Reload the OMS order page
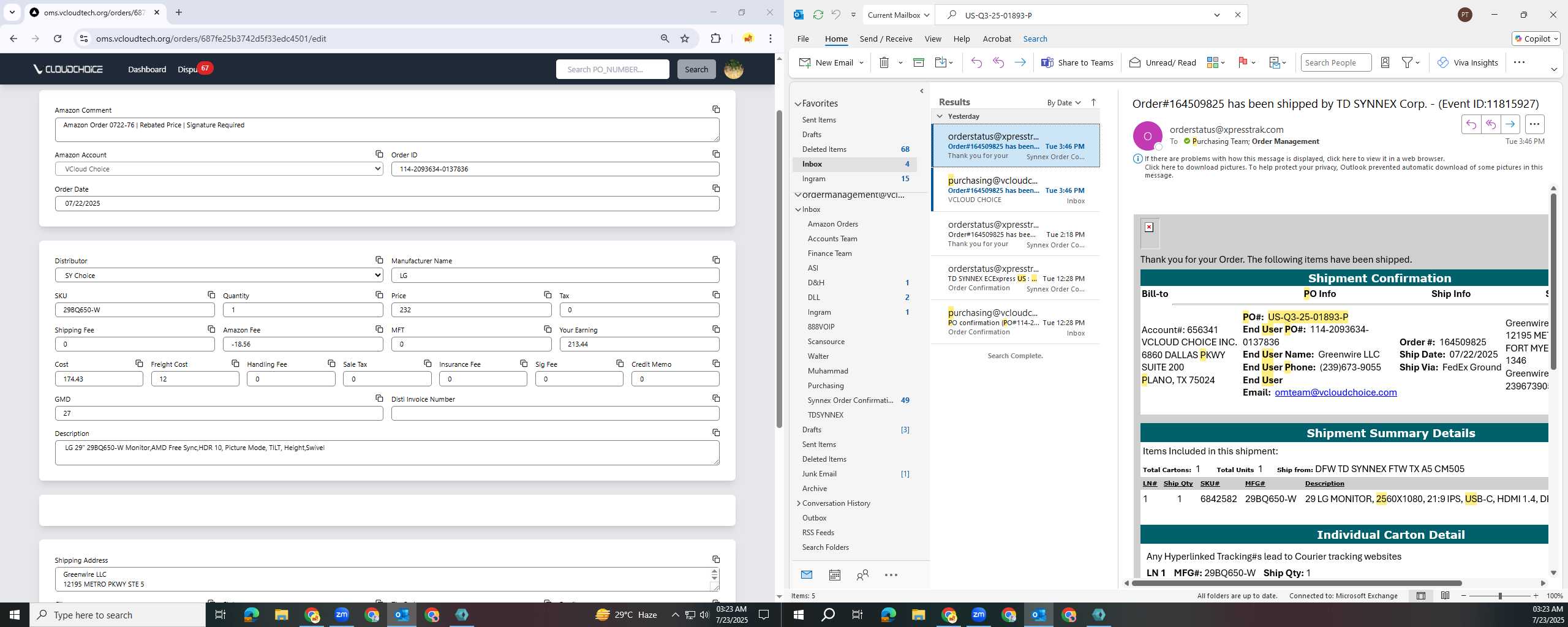The width and height of the screenshot is (1568, 627). point(58,39)
